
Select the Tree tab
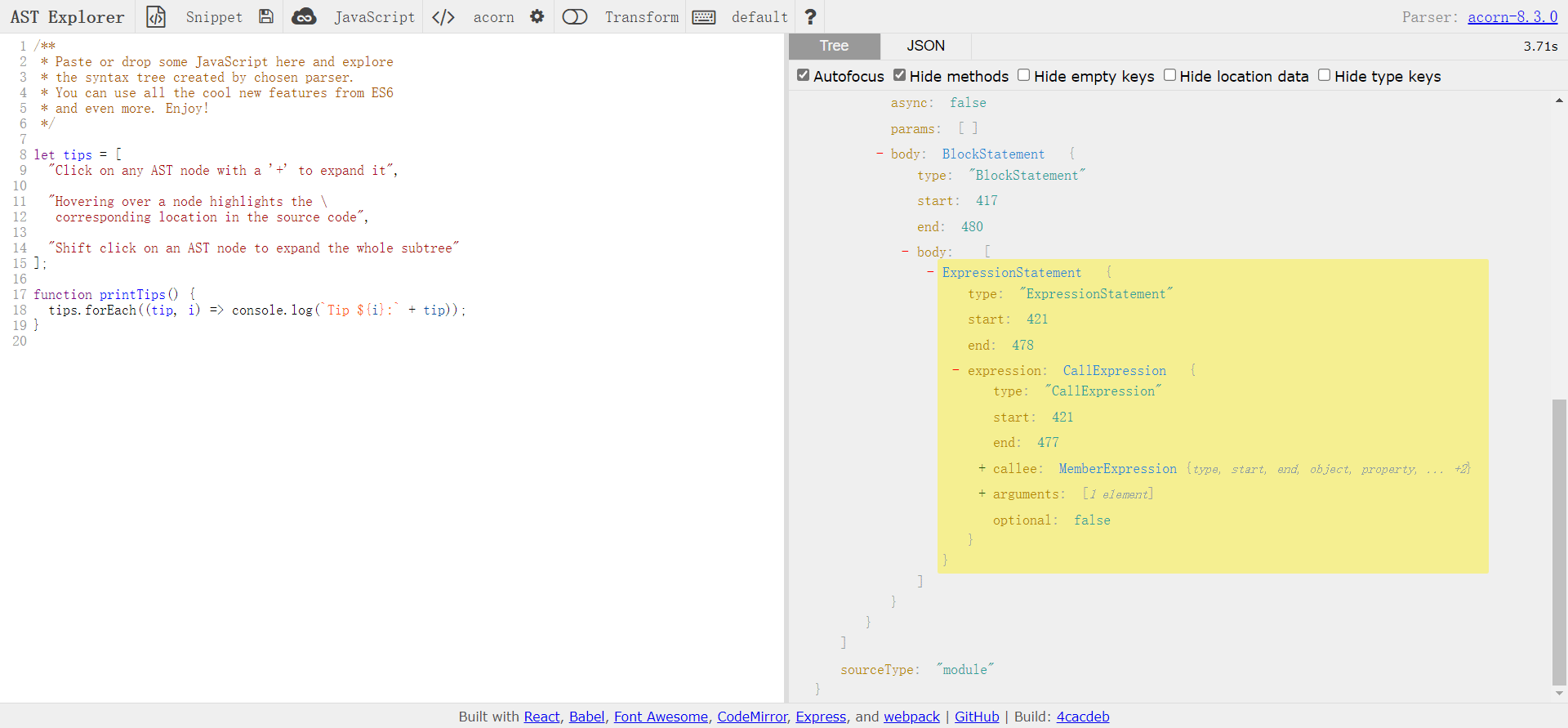[x=834, y=46]
